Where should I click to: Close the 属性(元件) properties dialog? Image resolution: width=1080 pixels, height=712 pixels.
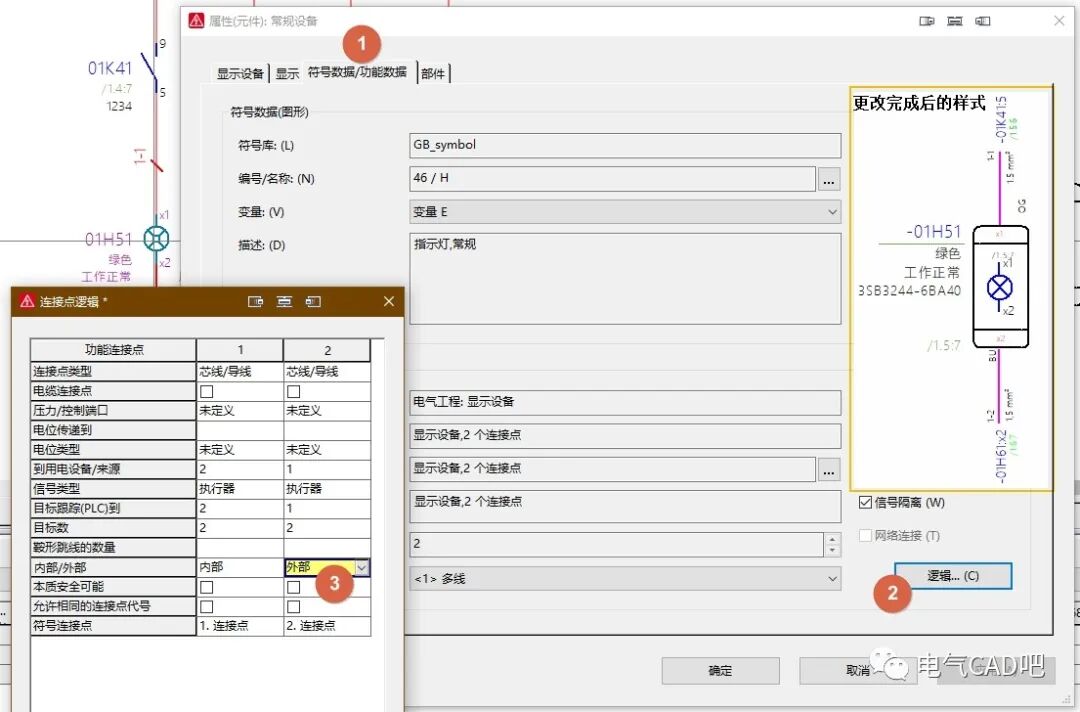[x=1059, y=21]
